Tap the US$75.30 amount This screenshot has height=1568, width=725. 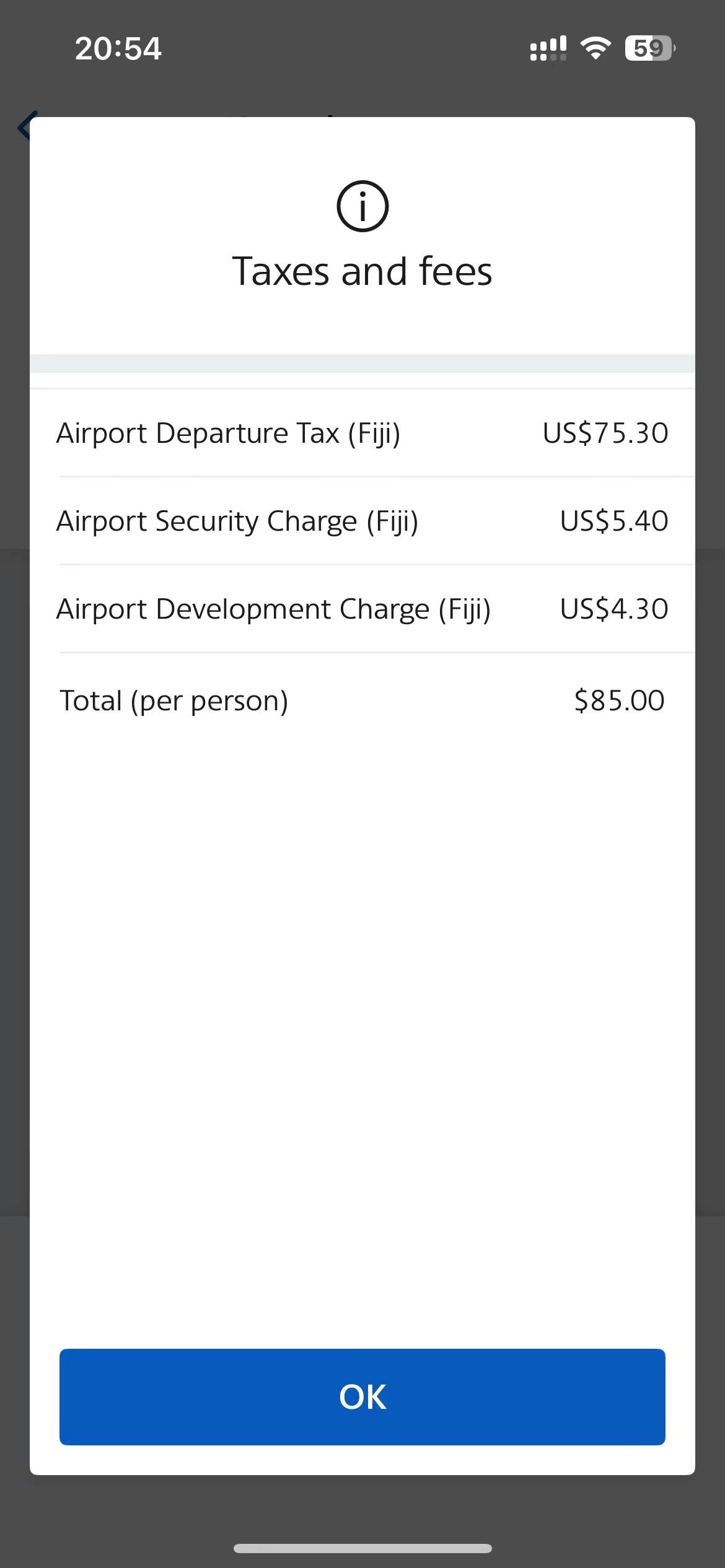click(605, 433)
